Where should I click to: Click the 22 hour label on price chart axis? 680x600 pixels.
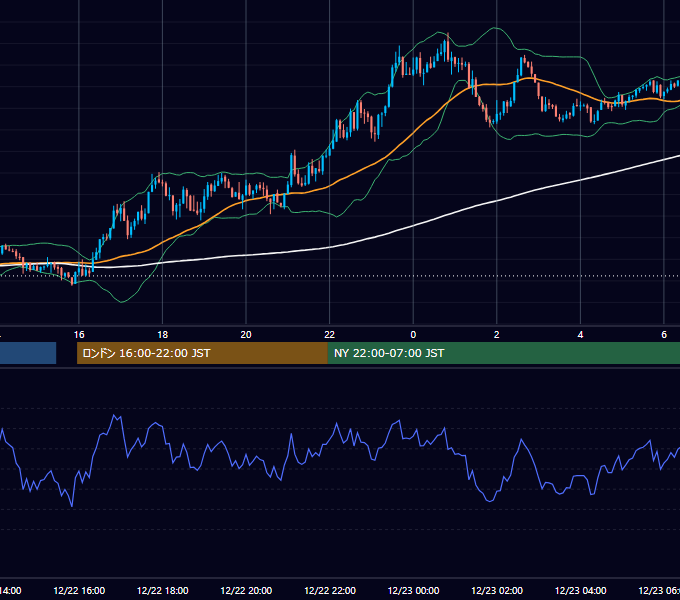[330, 335]
